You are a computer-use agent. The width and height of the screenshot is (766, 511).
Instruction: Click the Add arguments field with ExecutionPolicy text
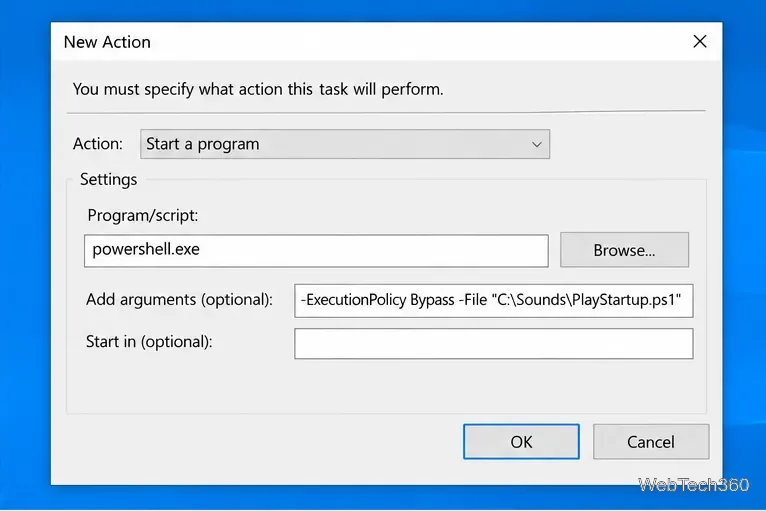(493, 300)
